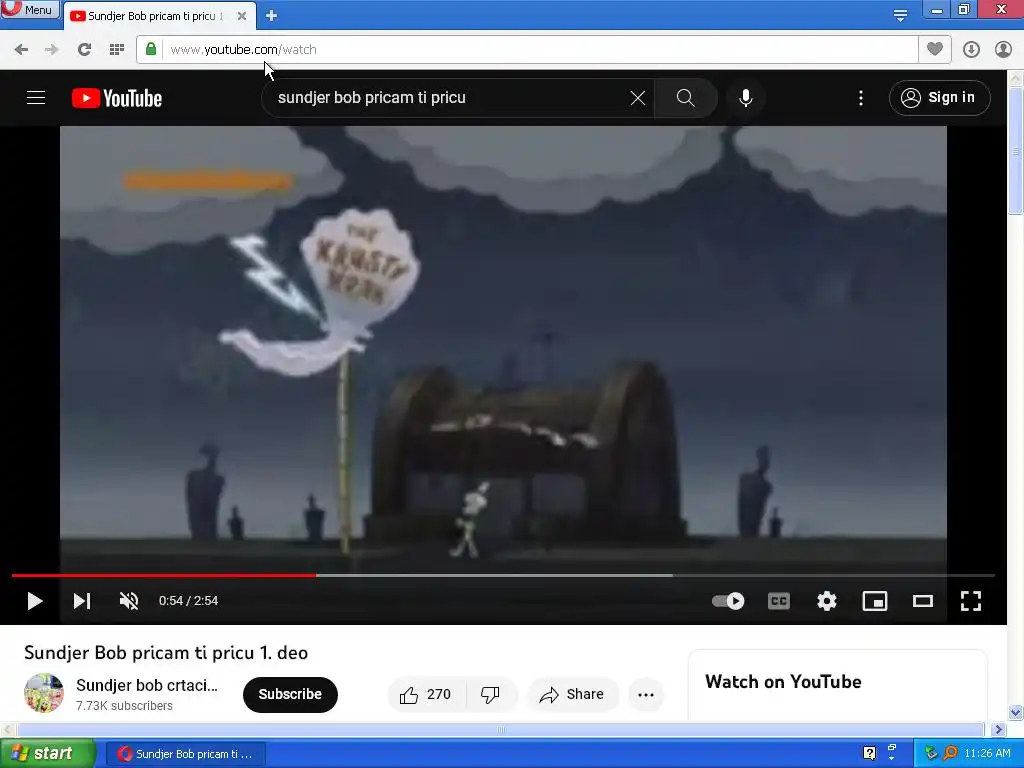Click the Sign in button
1024x768 pixels.
pyautogui.click(x=940, y=98)
